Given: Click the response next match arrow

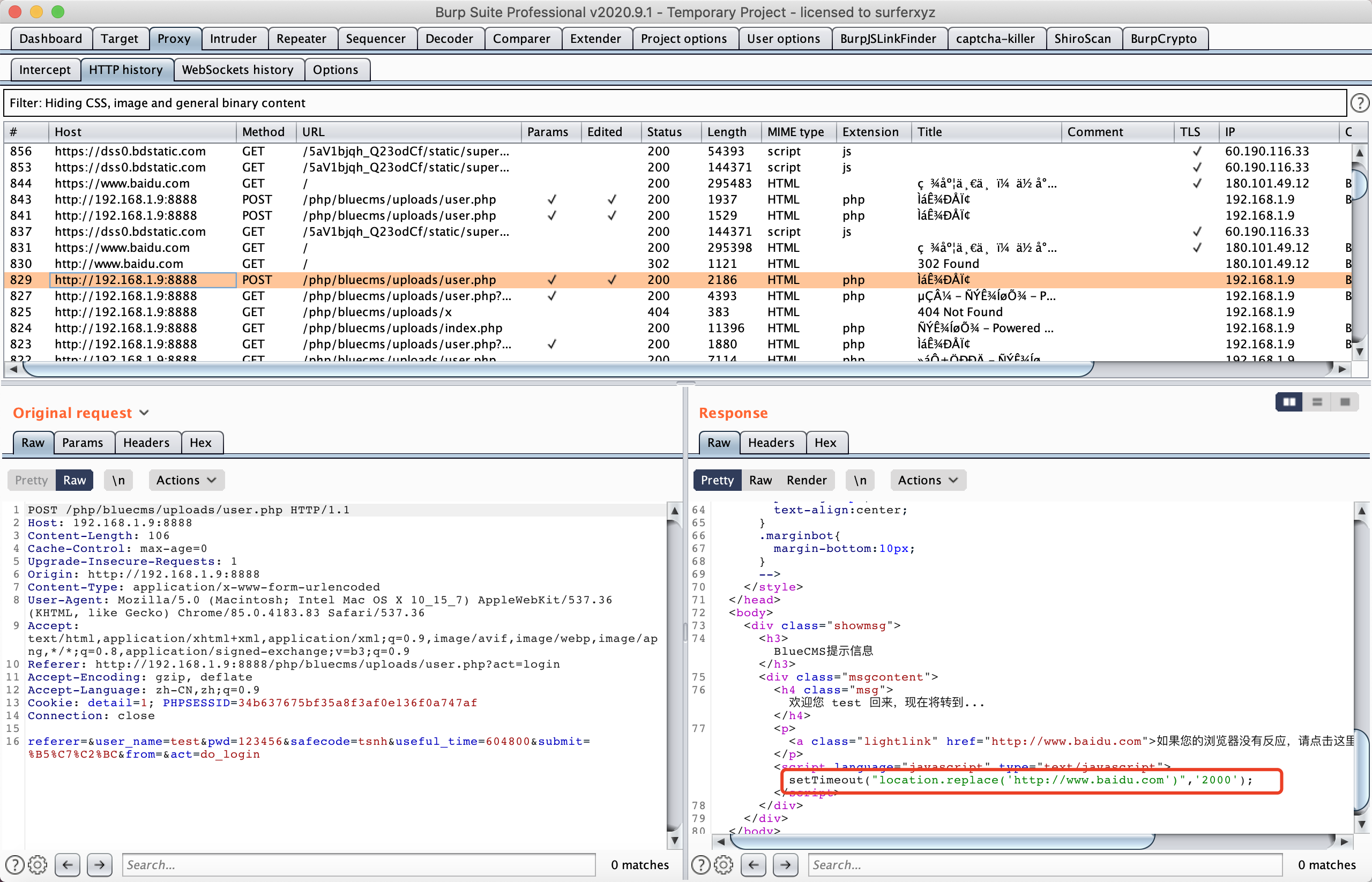Looking at the screenshot, I should [785, 864].
